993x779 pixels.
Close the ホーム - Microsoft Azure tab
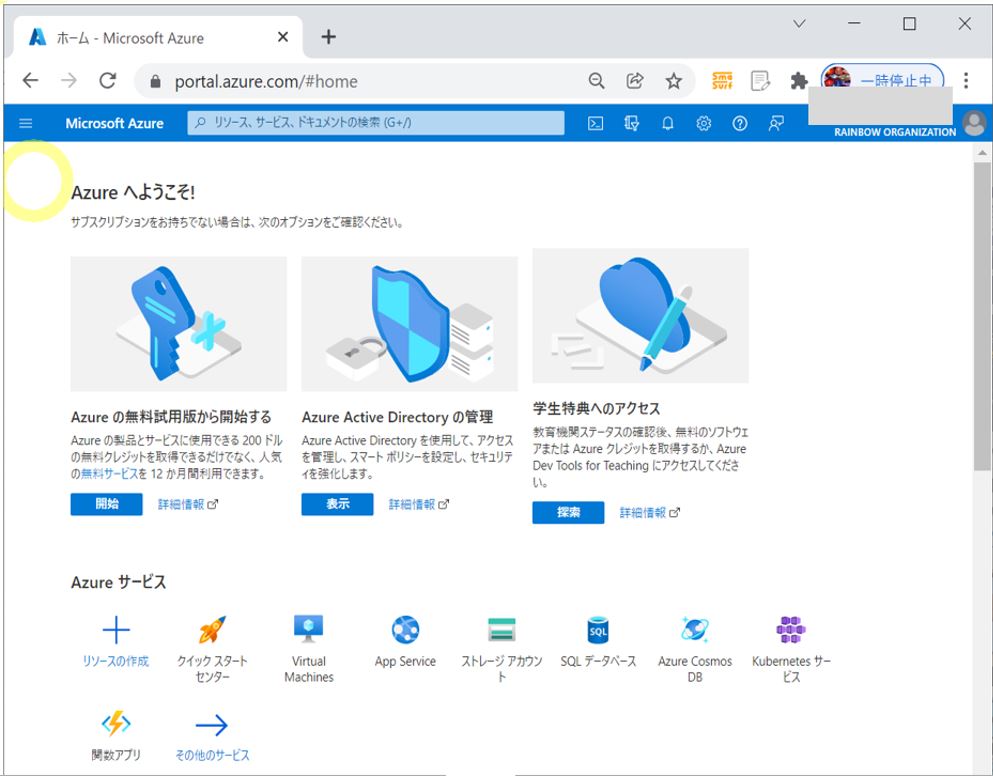(x=282, y=37)
